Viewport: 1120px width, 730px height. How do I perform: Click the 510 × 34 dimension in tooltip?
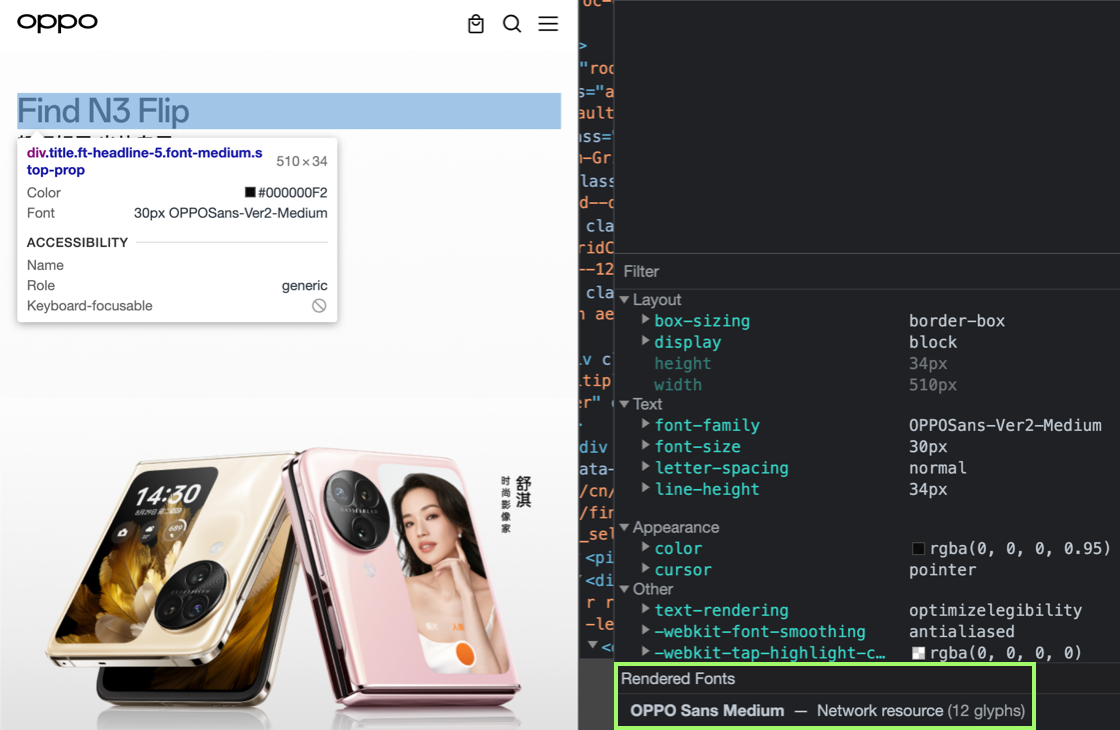point(301,161)
